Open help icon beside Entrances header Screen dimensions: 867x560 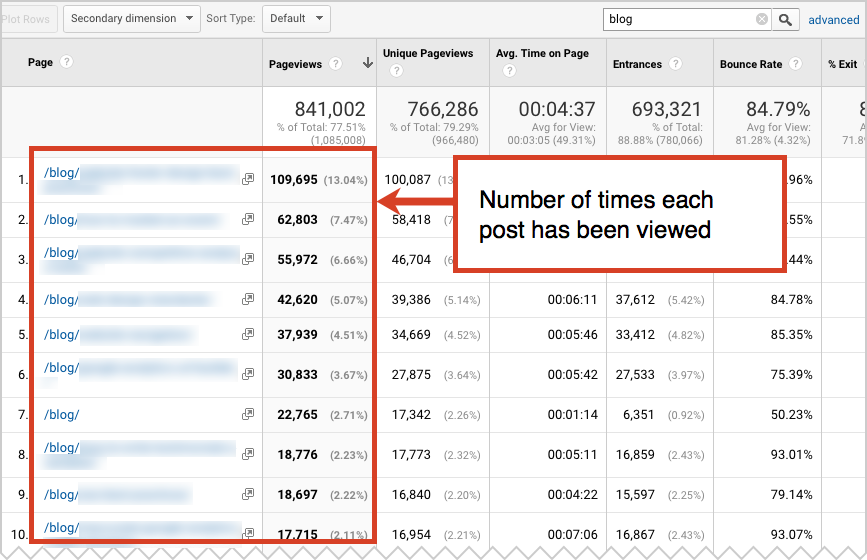click(676, 64)
